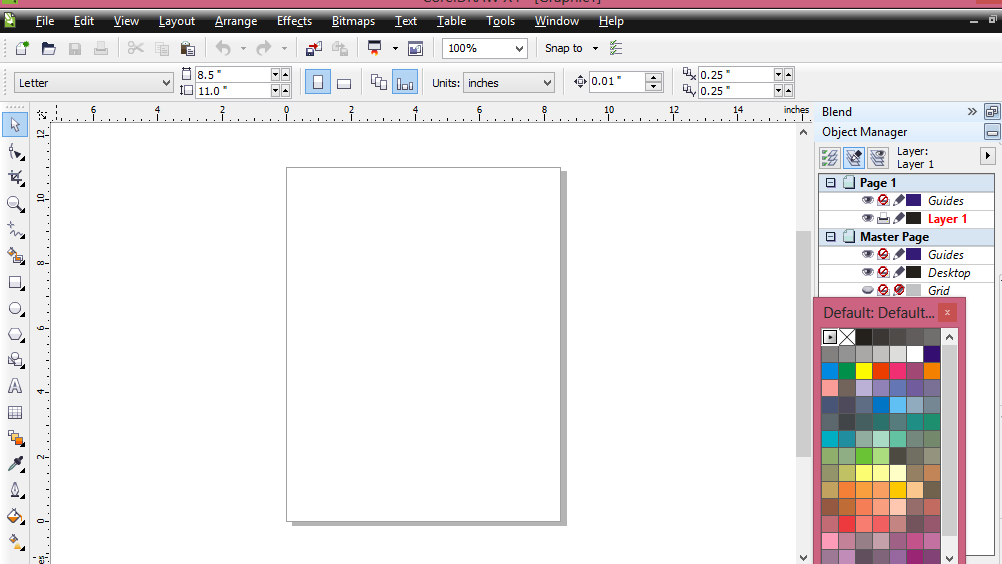Click the Cut scissors icon
Screen dimensions: 1002x564
[135, 49]
